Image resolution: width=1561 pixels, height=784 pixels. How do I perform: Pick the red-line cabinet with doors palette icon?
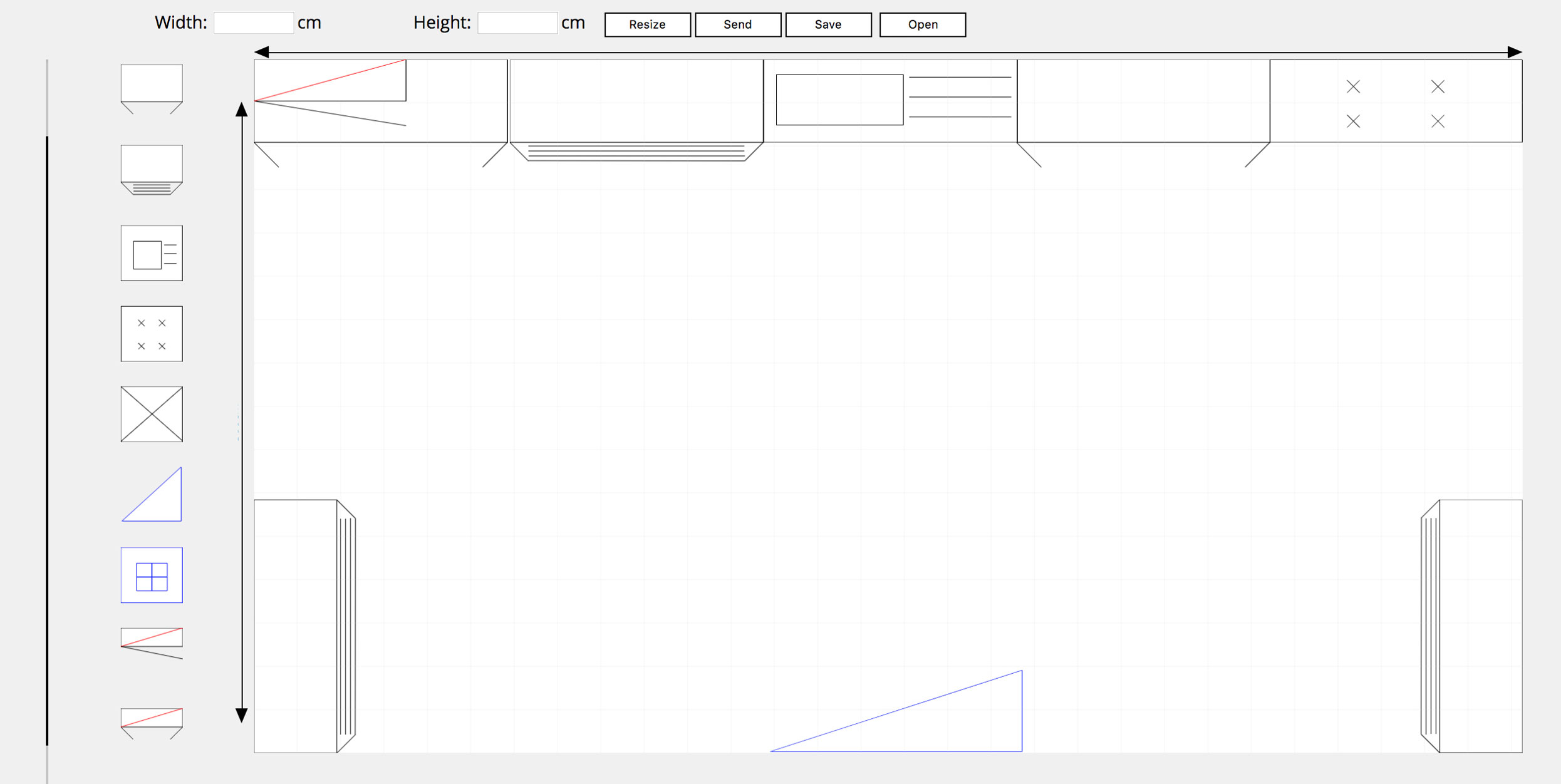pyautogui.click(x=152, y=724)
